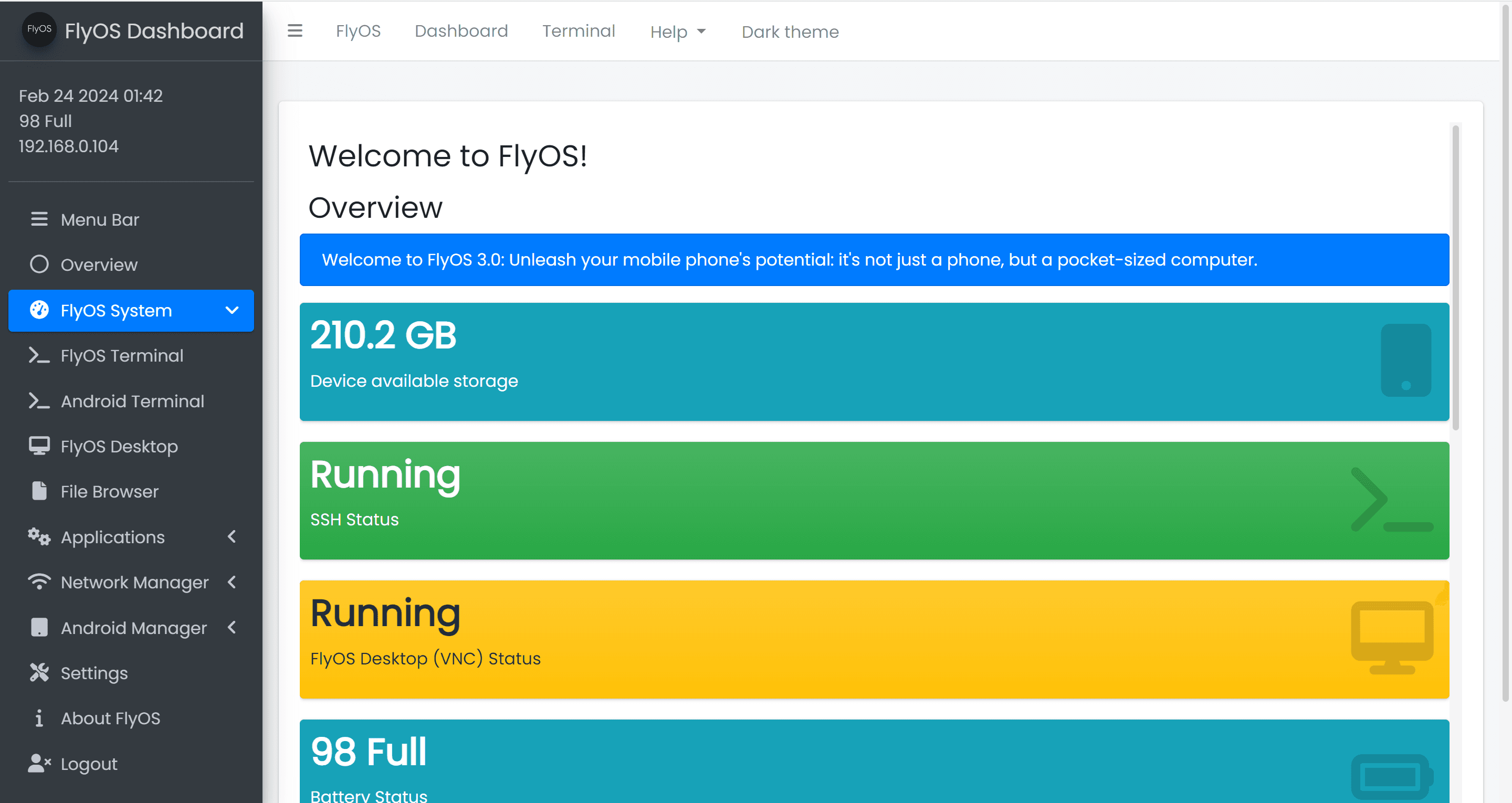The image size is (1512, 803).
Task: Expand the Android Manager submenu arrow
Action: coord(232,627)
